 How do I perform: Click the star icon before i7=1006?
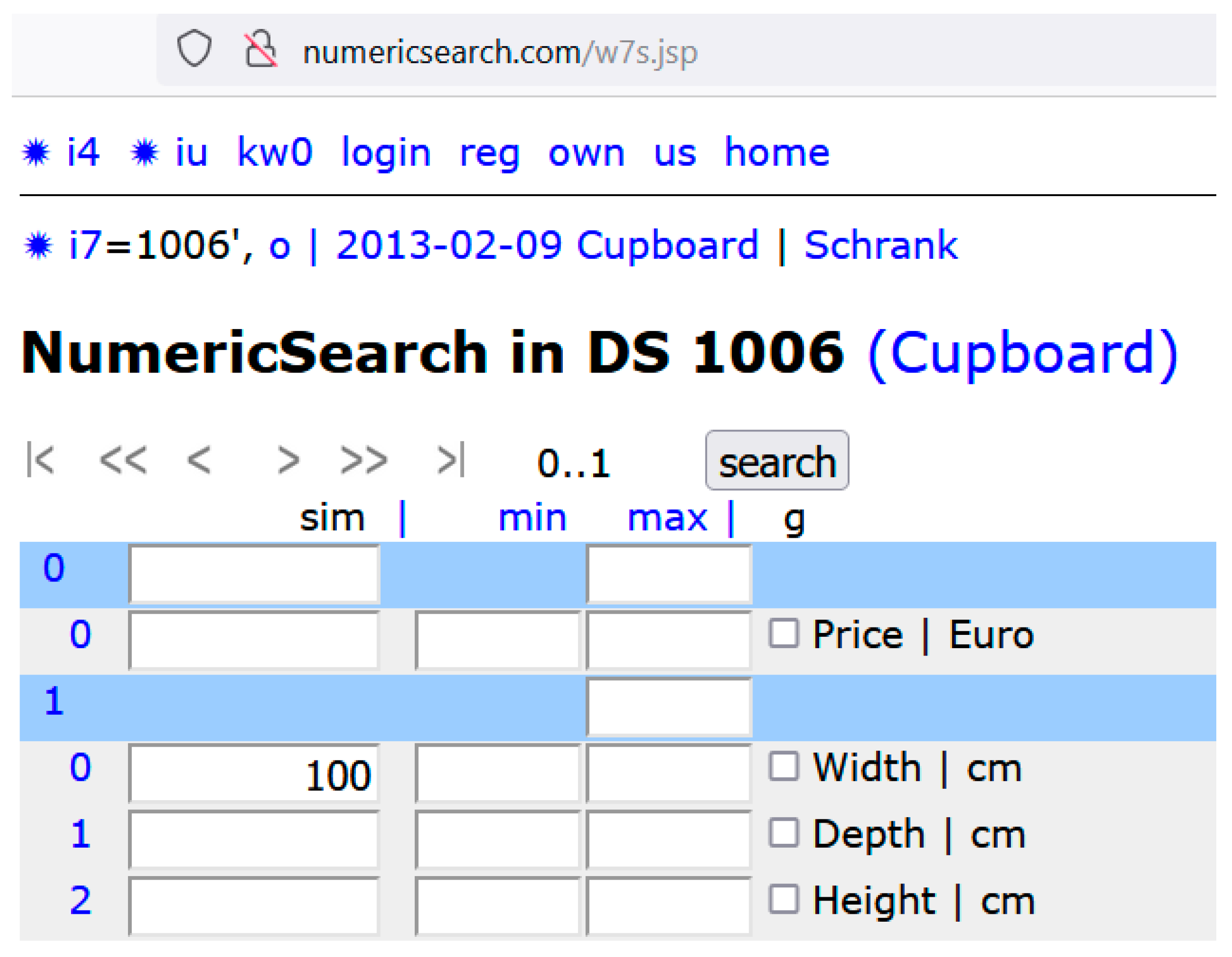38,246
